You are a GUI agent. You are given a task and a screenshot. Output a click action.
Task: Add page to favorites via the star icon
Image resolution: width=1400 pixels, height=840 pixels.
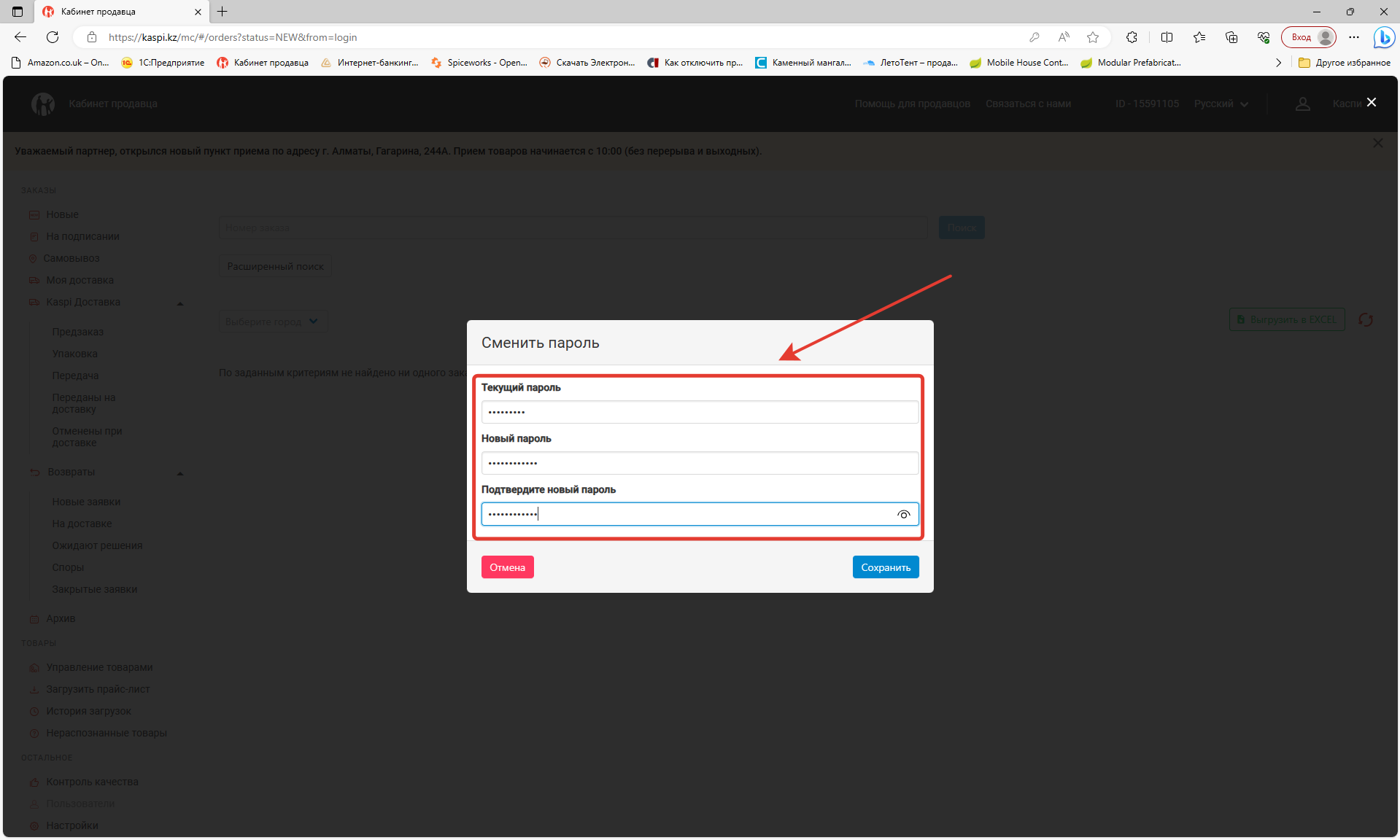click(1092, 37)
